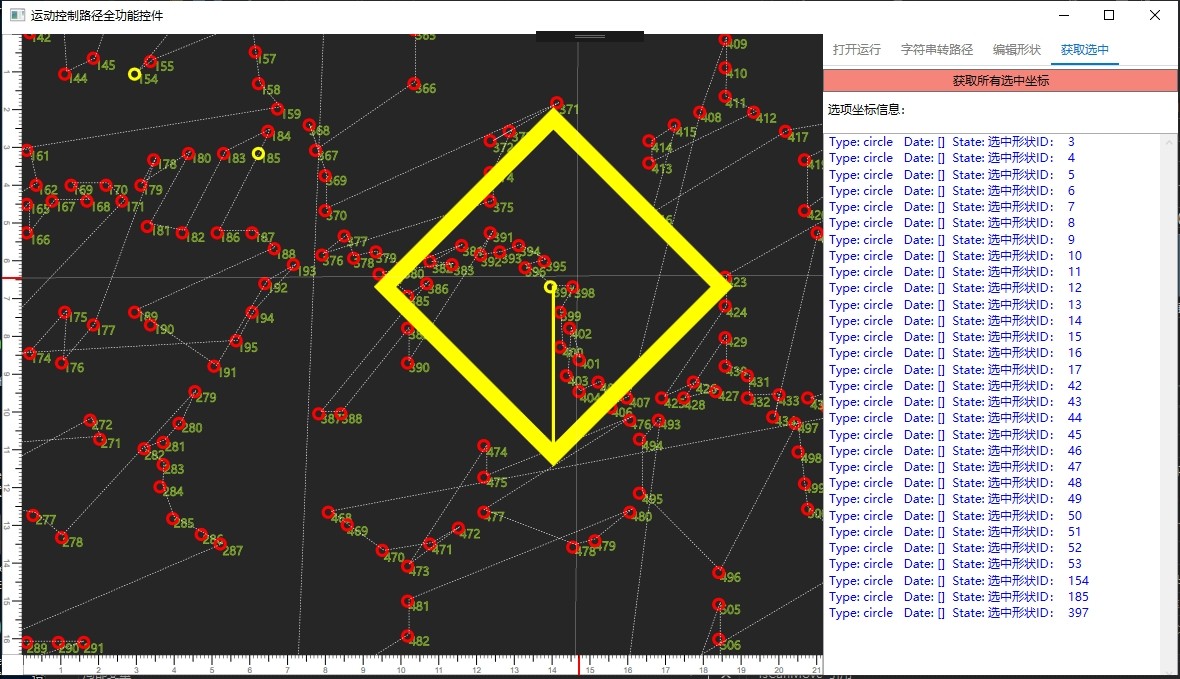Click the 获取所有选中坐标 button
This screenshot has width=1180, height=679.
(x=1000, y=81)
